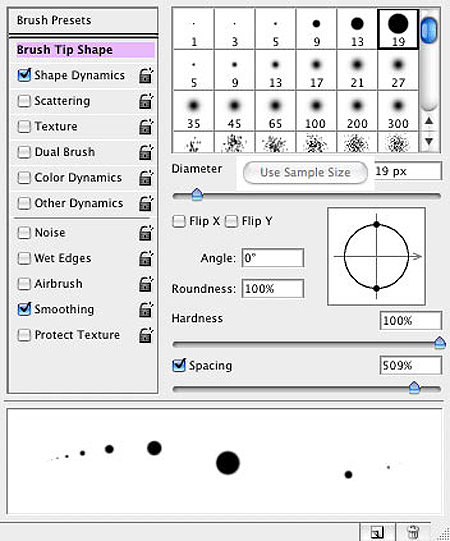450x541 pixels.
Task: Enable the Texture checkbox
Action: (x=24, y=126)
